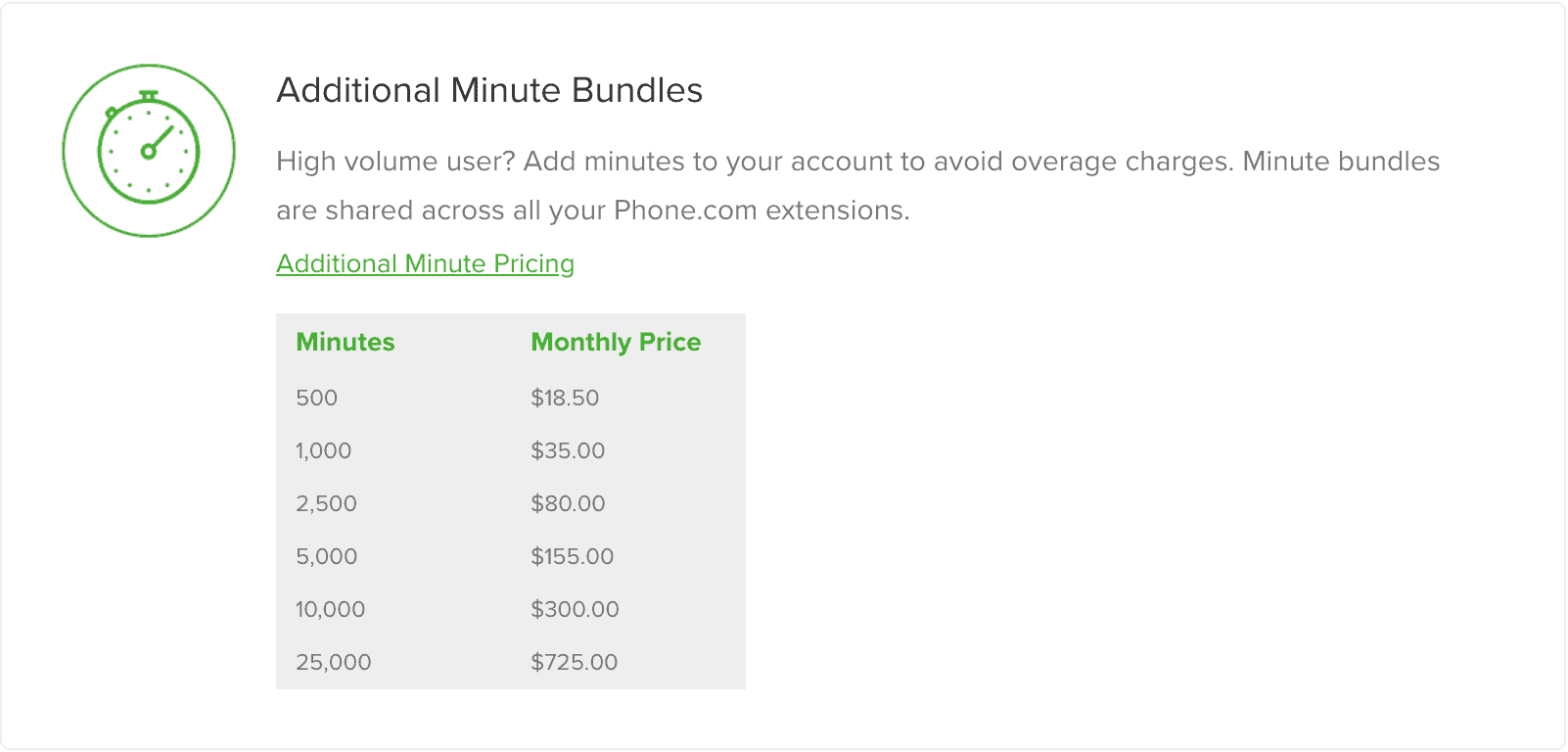Select the 2,500 minutes bundle

tap(327, 503)
